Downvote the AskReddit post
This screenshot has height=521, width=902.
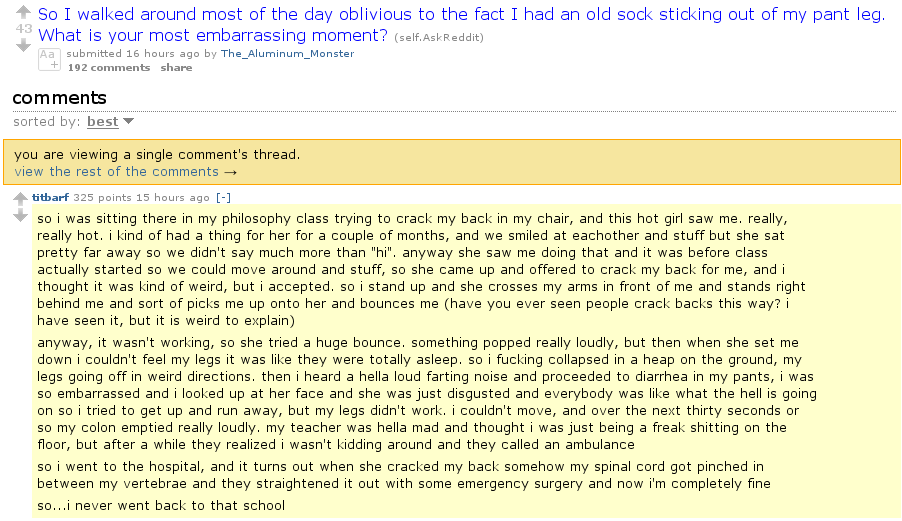24,45
